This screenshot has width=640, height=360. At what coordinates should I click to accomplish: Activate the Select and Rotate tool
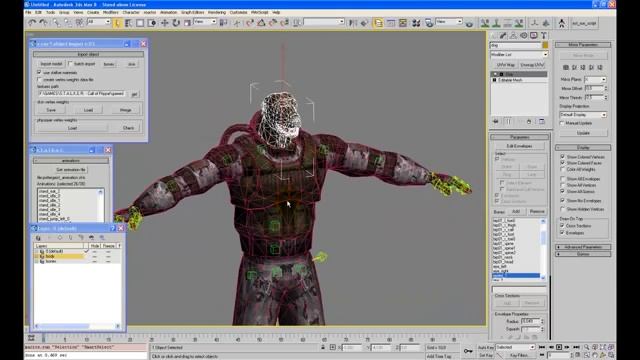(176, 23)
